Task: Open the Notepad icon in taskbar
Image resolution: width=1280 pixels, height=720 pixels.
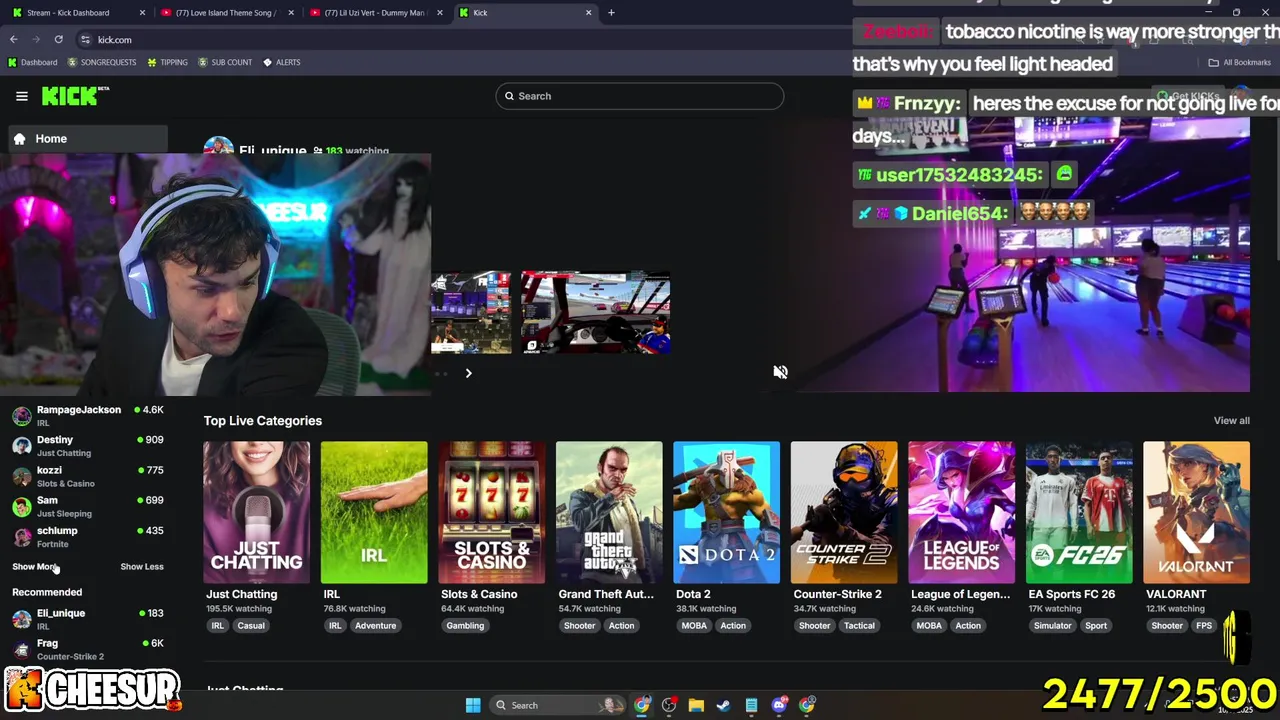Action: click(x=751, y=705)
